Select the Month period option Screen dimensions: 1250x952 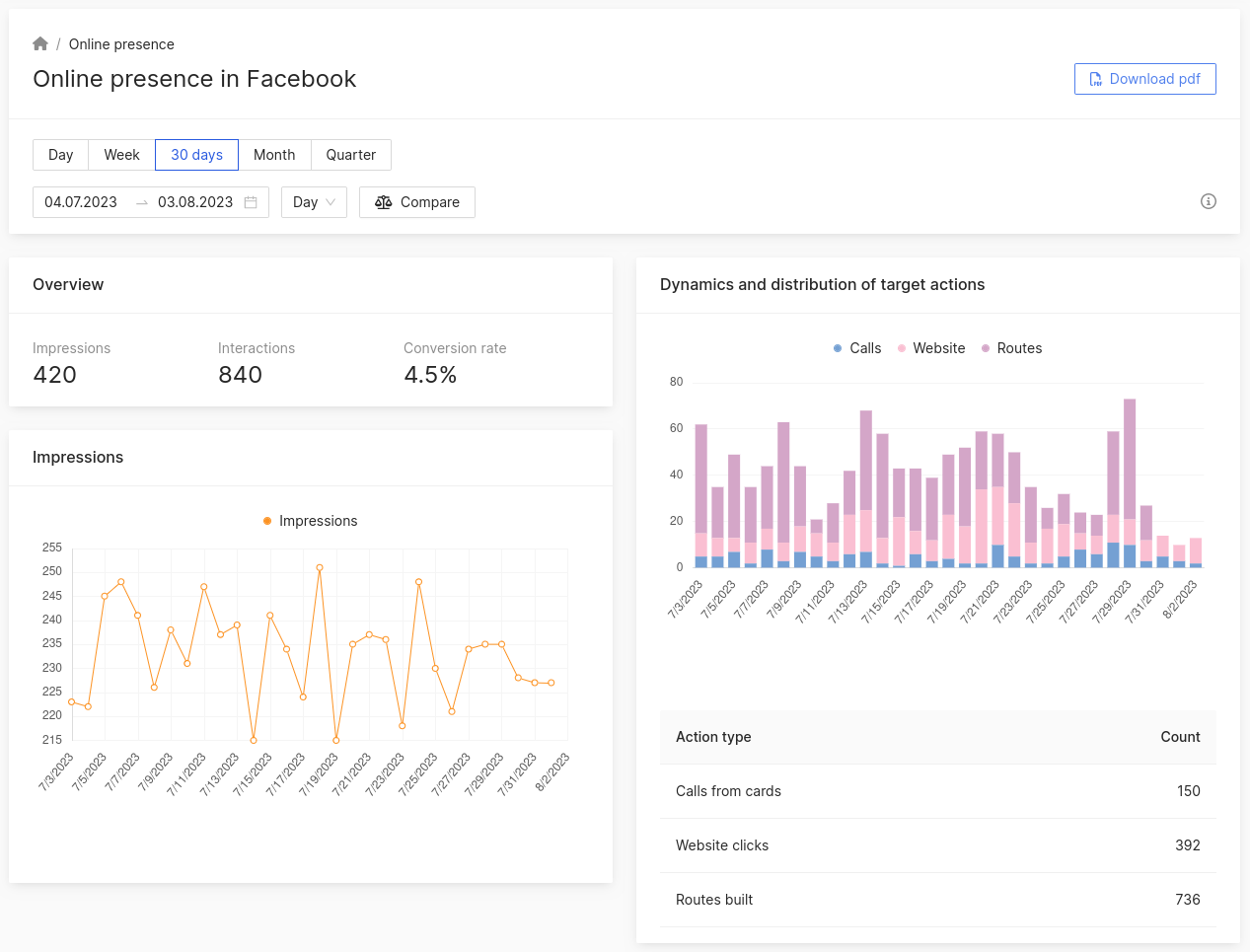274,155
